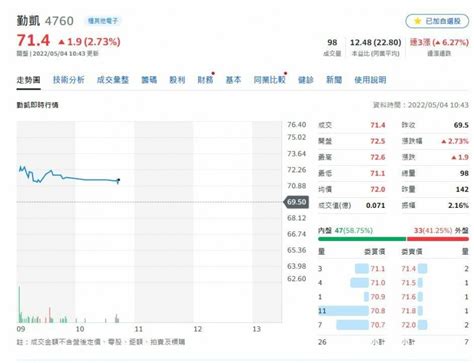Screen dimensions: 474x363
Task: Switch to the 技術分析 tab
Action: coord(69,80)
